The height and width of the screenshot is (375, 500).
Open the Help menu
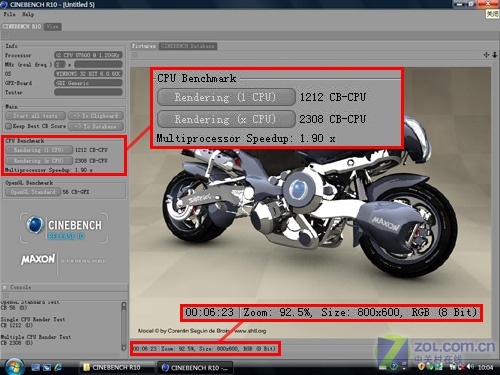click(x=28, y=14)
